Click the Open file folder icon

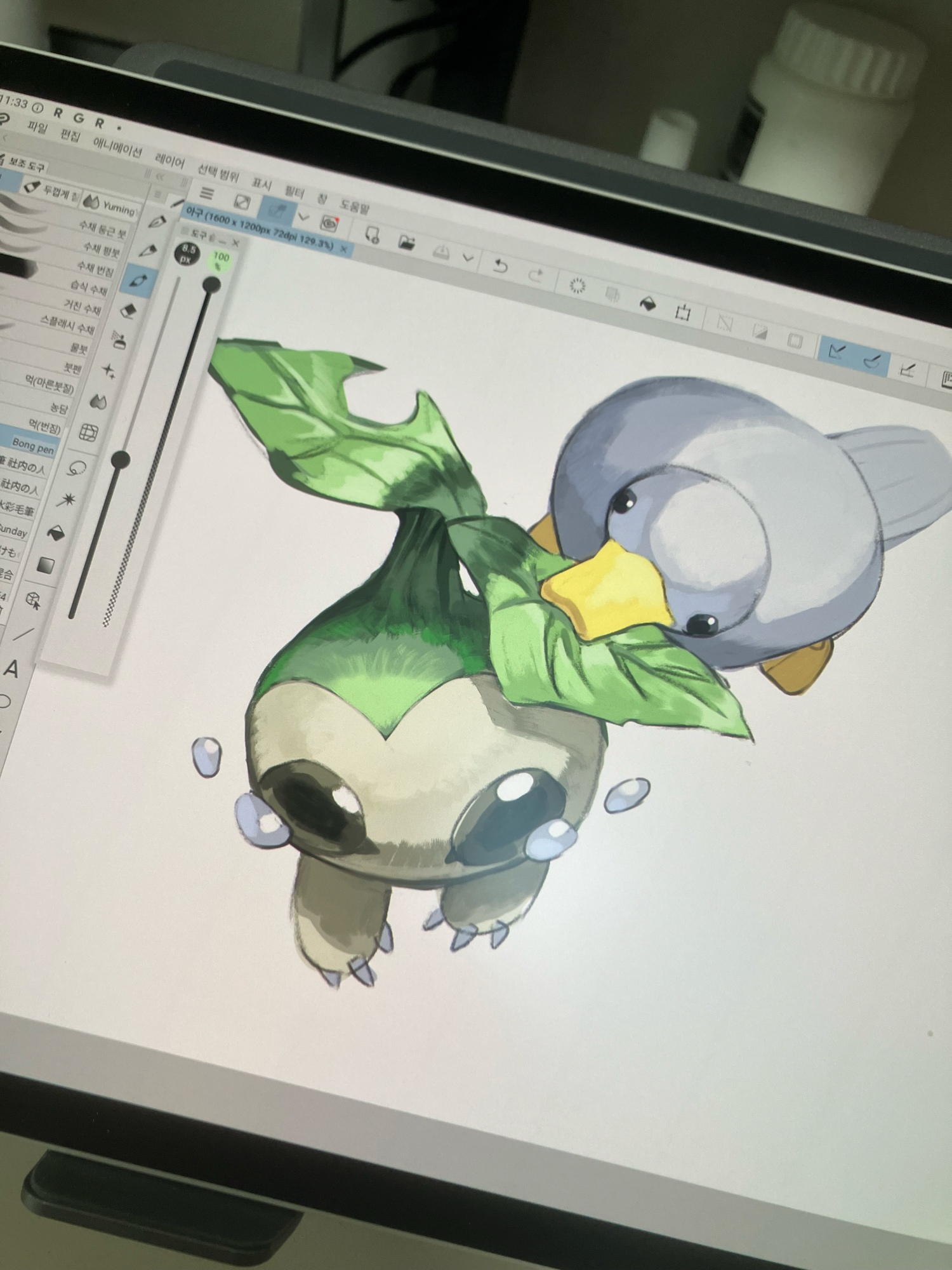pyautogui.click(x=406, y=242)
